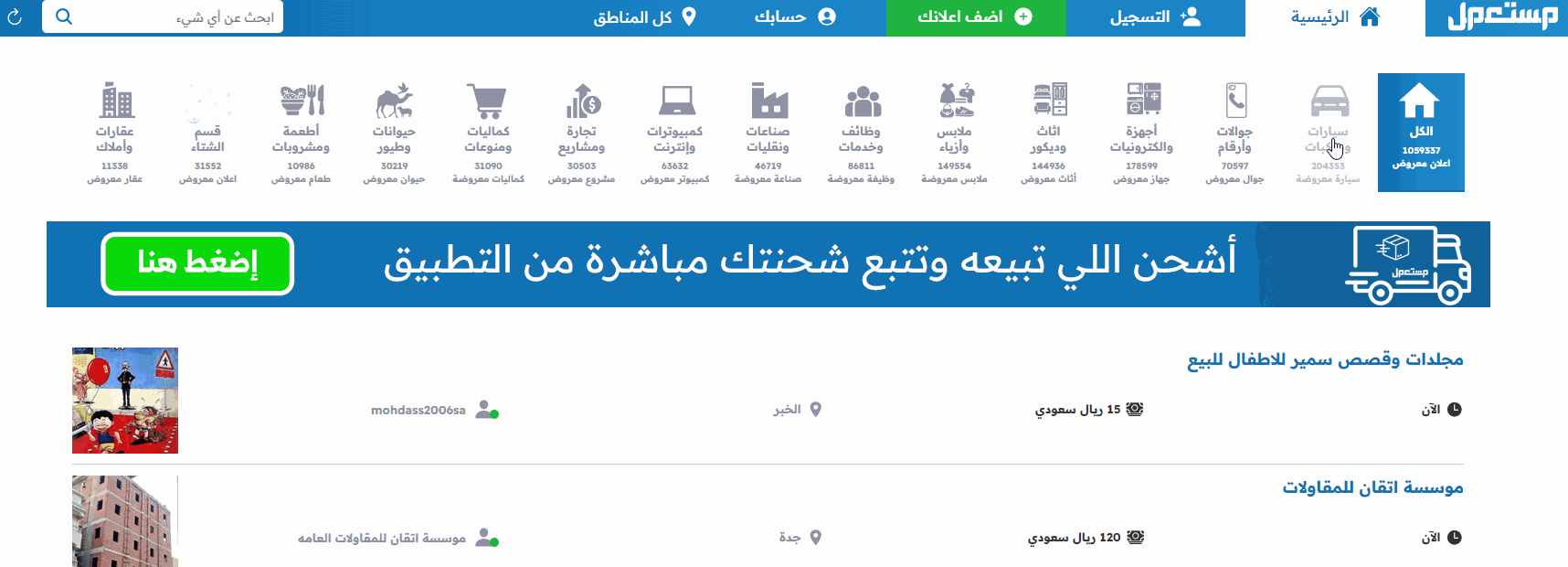Select the jobs and services category icon
Viewport: 1568px width, 567px height.
[x=862, y=101]
